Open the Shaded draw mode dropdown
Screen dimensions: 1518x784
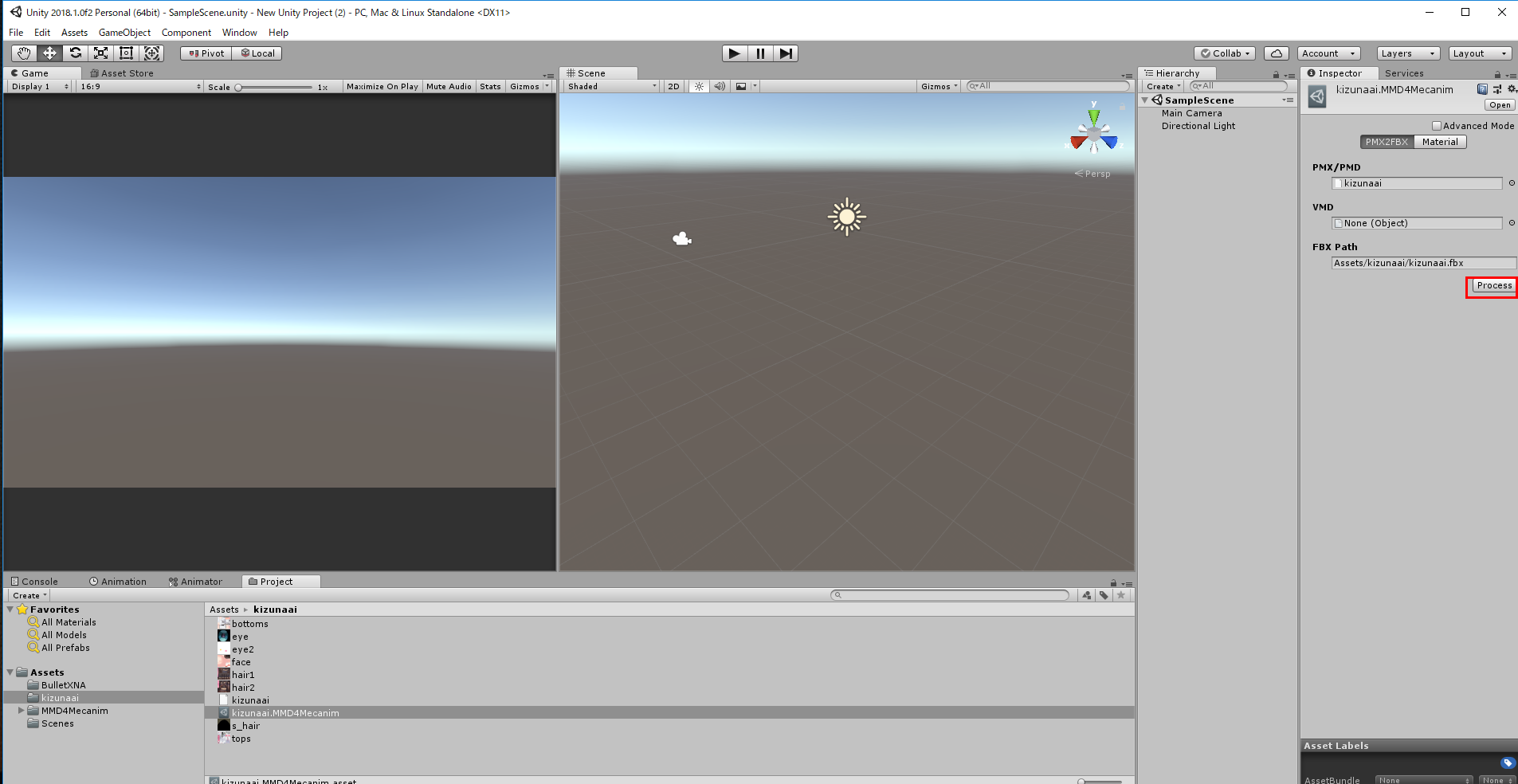[612, 86]
